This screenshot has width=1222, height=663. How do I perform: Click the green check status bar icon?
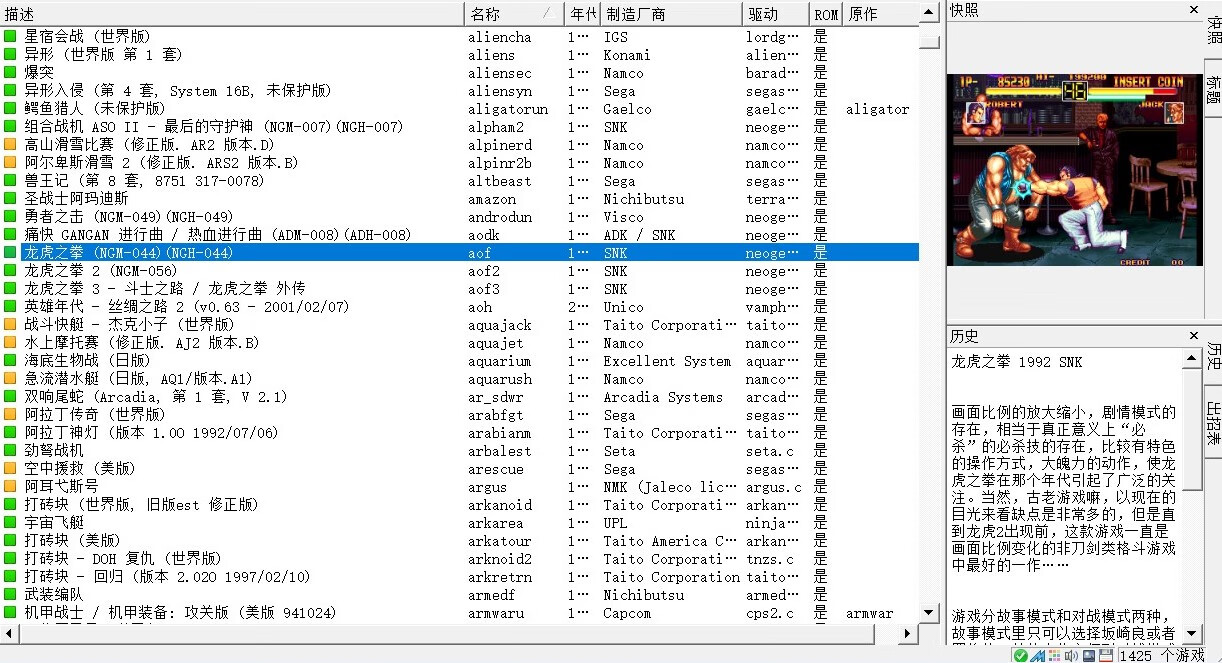click(x=1020, y=656)
